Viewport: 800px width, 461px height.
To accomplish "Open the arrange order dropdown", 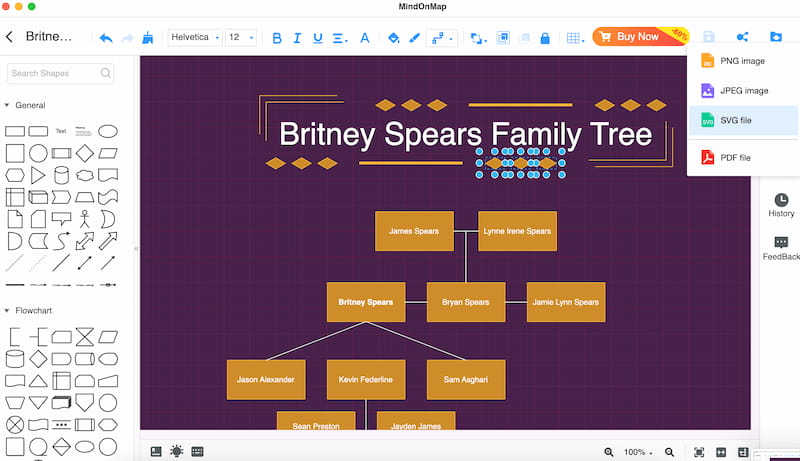I will click(478, 38).
